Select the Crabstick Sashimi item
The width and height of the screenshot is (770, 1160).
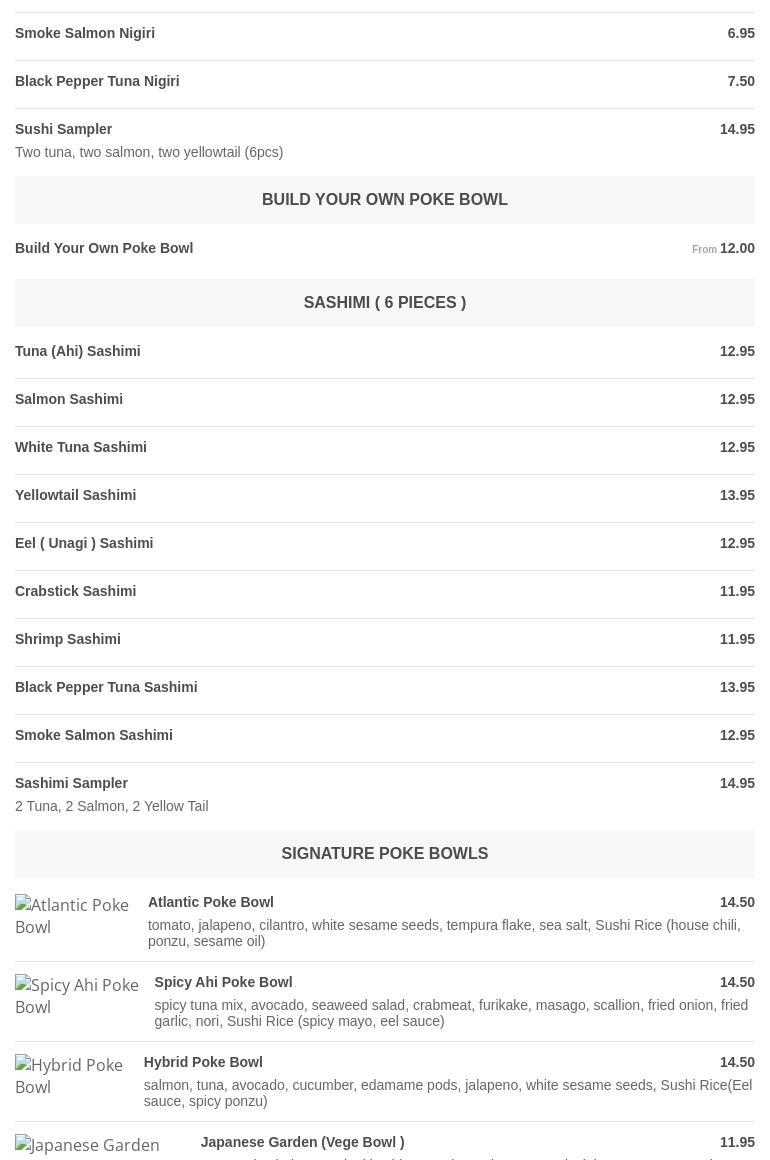click(385, 592)
